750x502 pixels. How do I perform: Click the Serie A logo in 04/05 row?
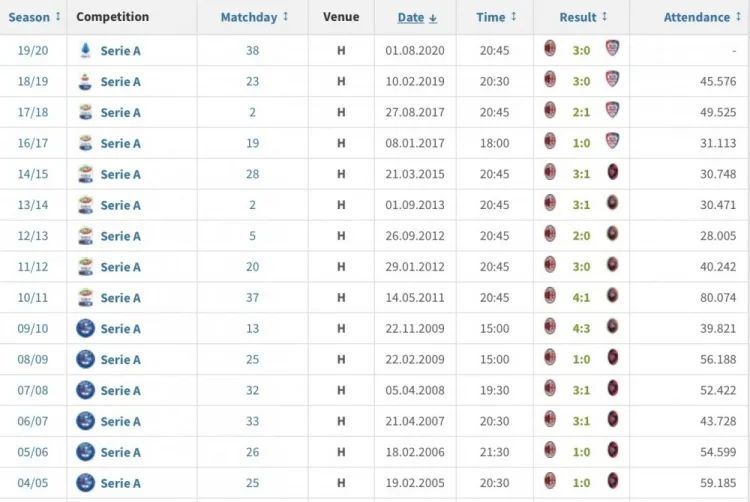click(86, 483)
